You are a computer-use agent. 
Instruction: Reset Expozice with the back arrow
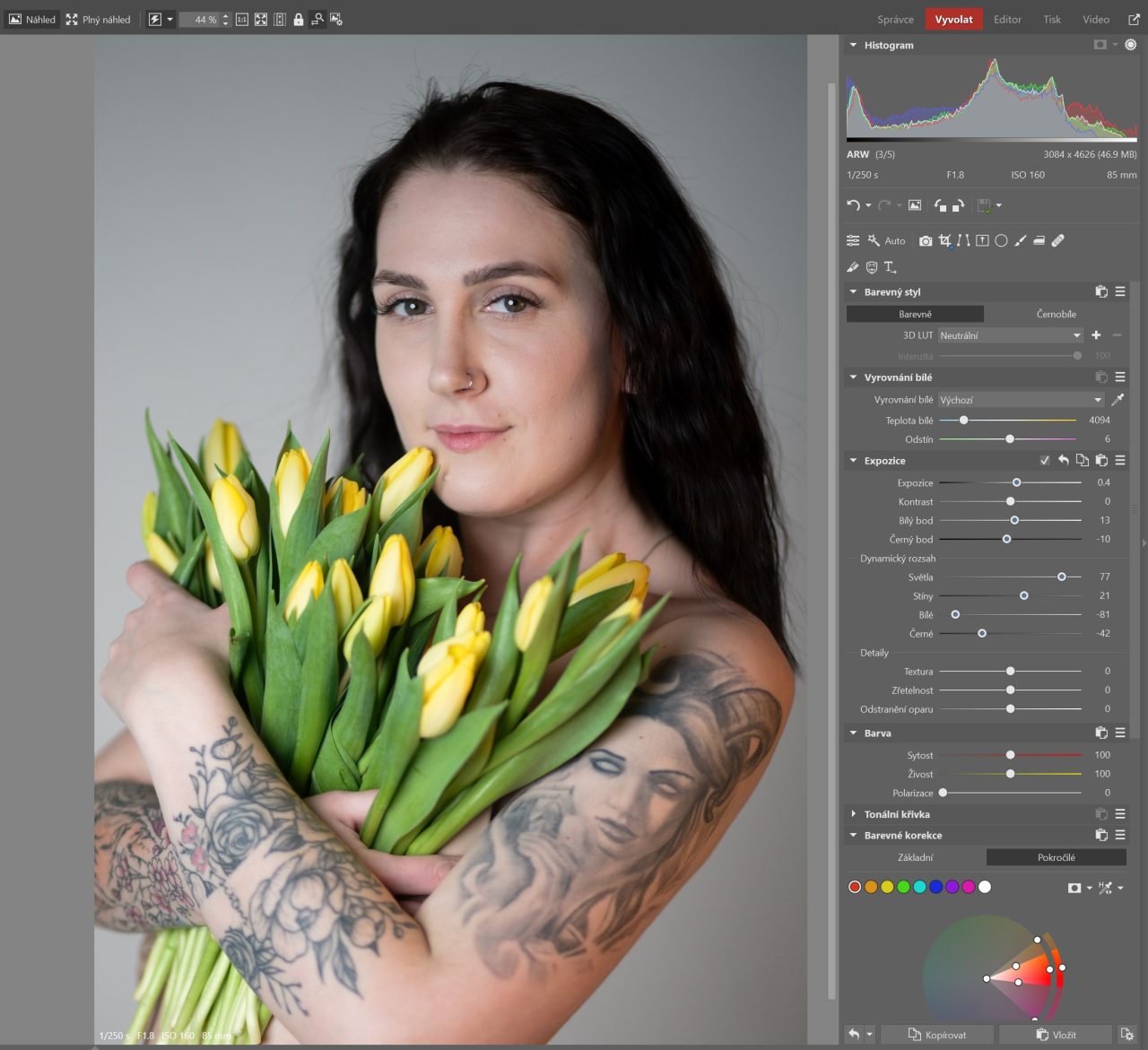coord(1063,461)
